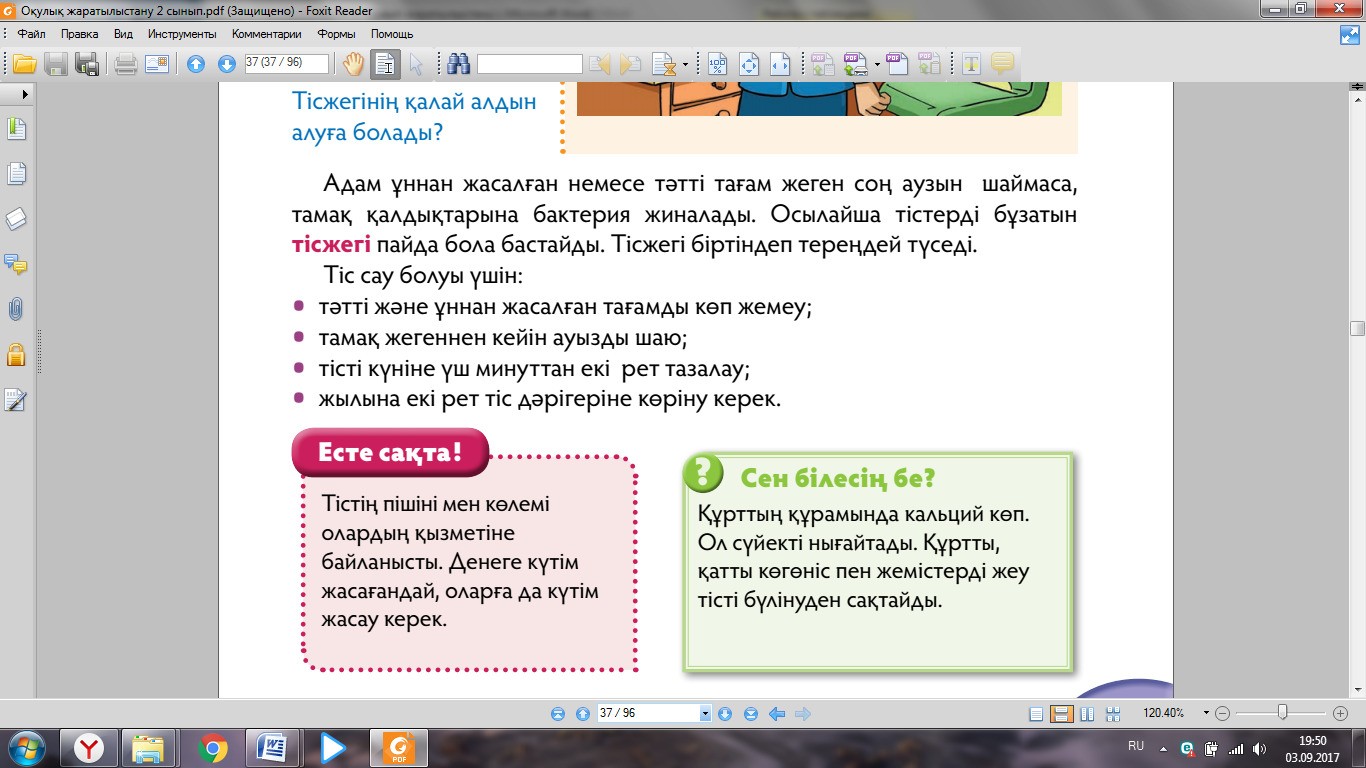Open the Комментарии menu
Viewport: 1366px width, 768px height.
coord(266,34)
